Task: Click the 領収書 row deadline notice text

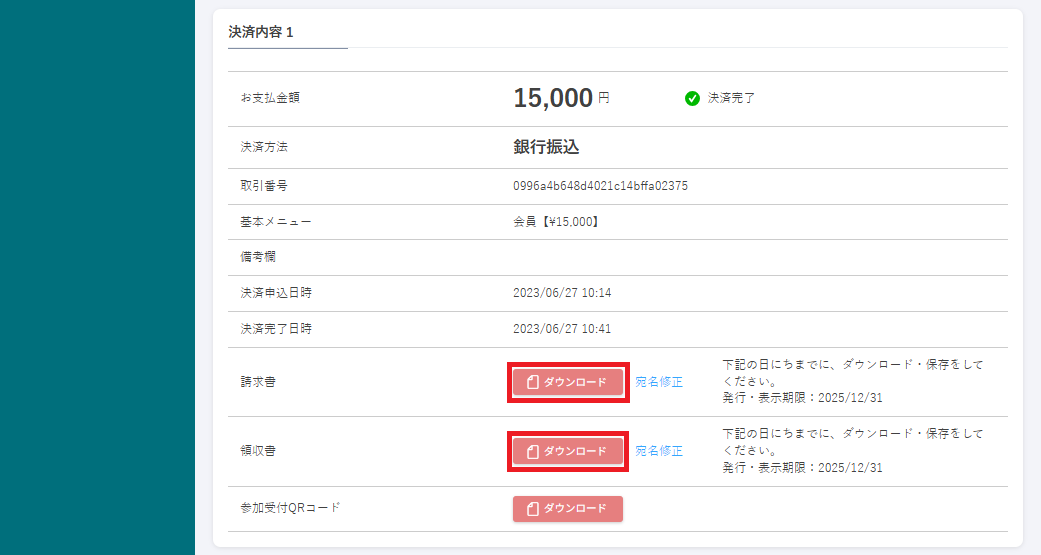Action: (x=852, y=451)
